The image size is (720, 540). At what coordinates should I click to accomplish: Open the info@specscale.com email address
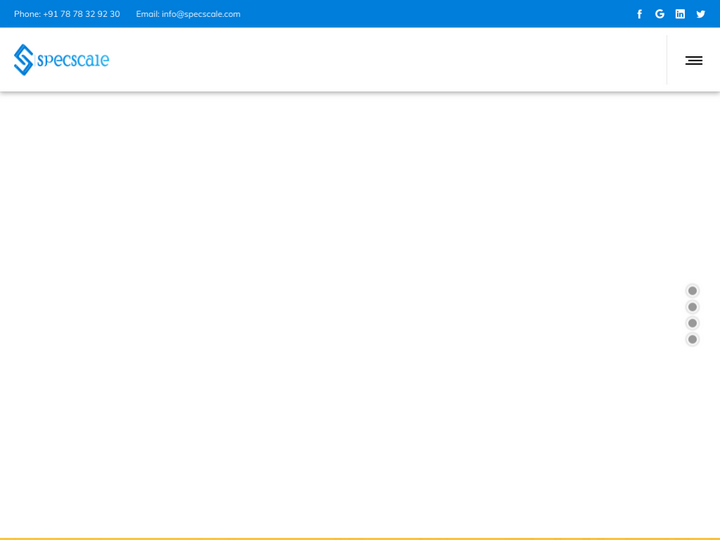pyautogui.click(x=201, y=14)
